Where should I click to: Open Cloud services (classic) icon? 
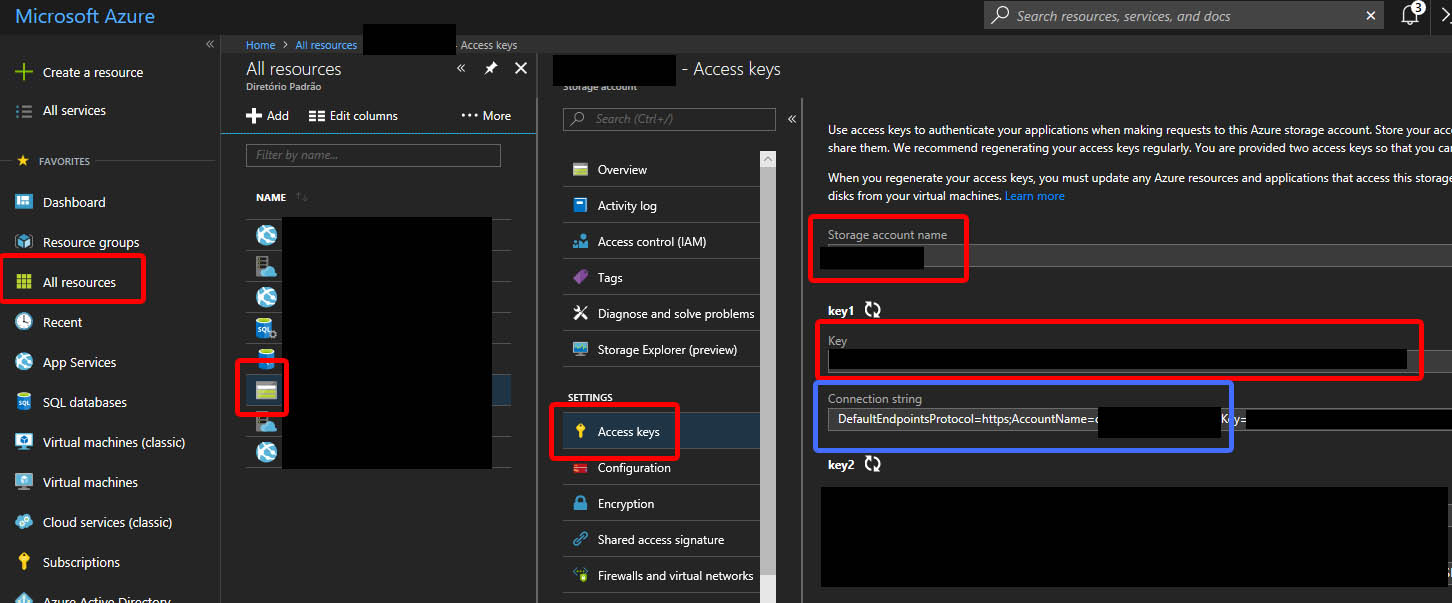coord(24,522)
